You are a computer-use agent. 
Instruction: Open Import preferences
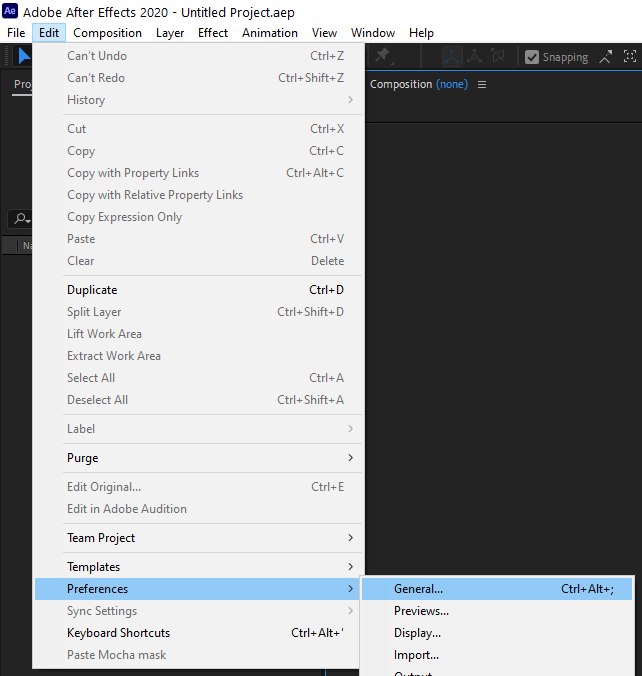pyautogui.click(x=497, y=654)
